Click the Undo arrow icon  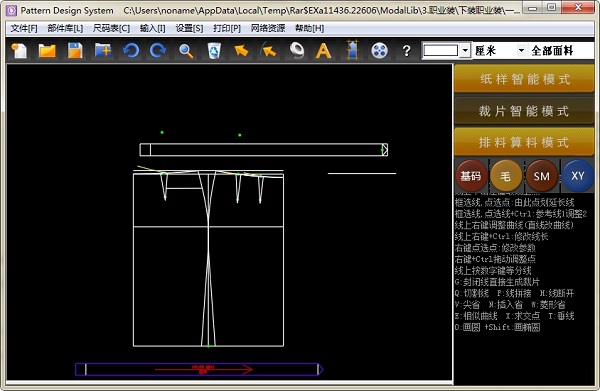click(x=131, y=51)
